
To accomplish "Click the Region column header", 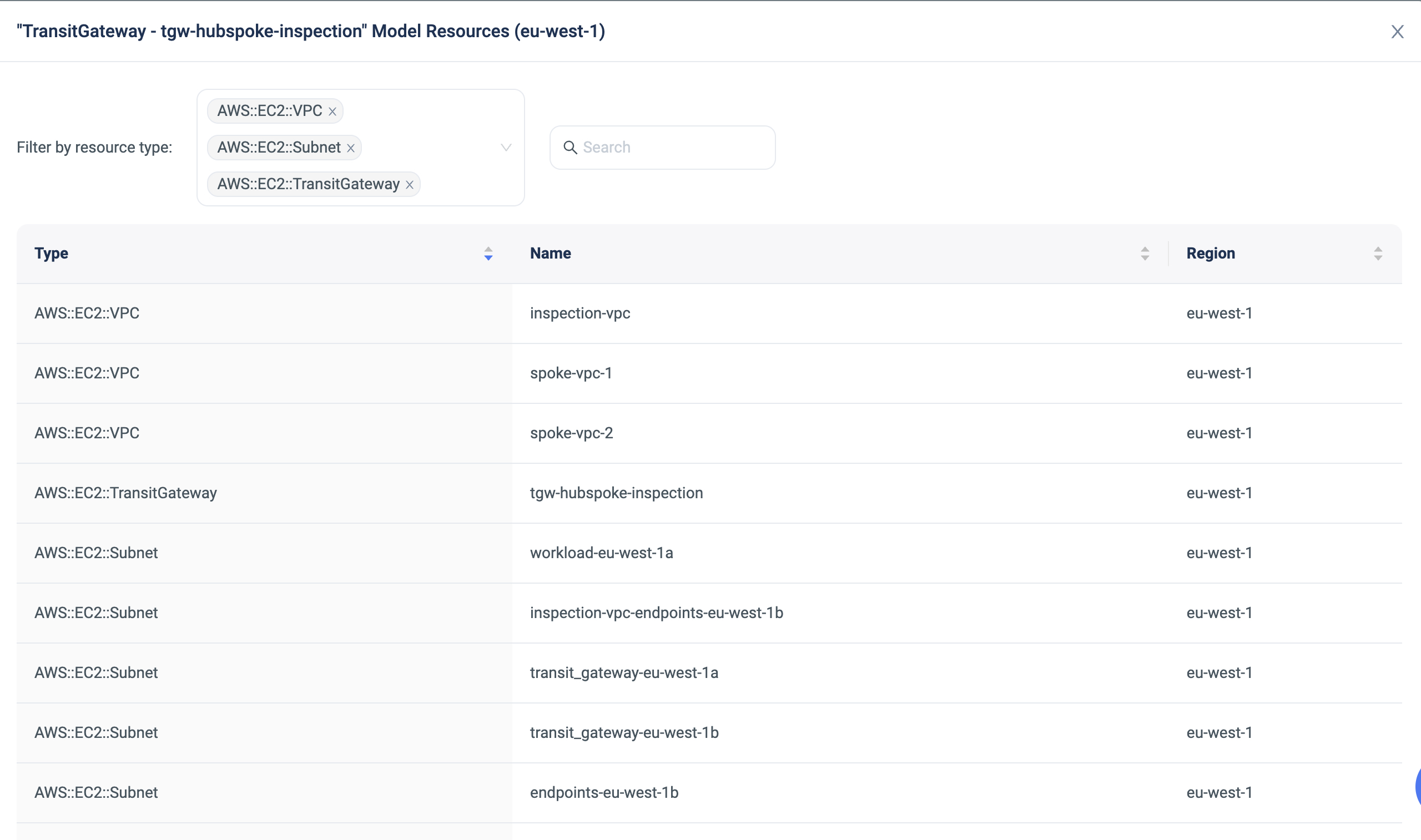I will (1211, 254).
